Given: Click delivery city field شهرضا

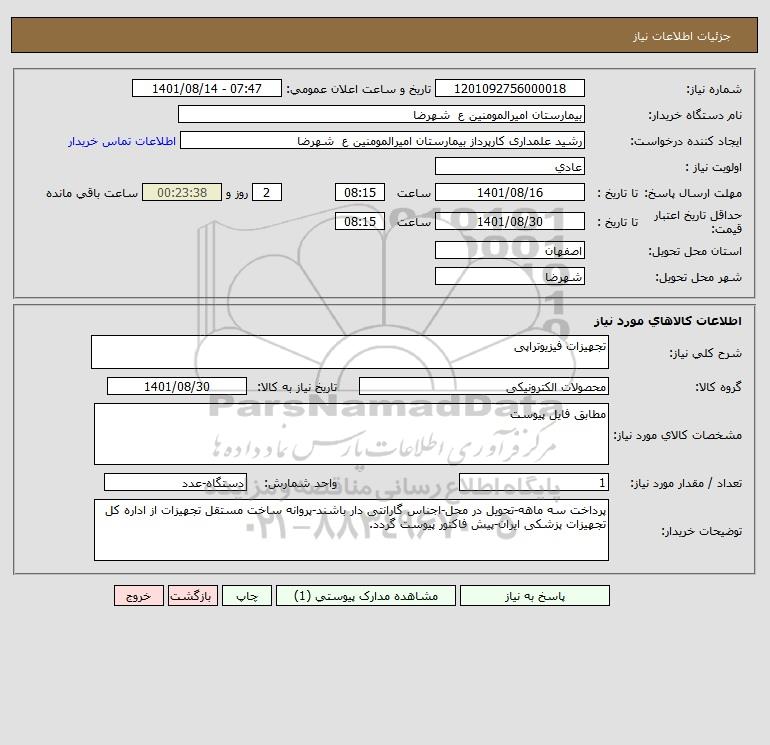Looking at the screenshot, I should click(510, 276).
